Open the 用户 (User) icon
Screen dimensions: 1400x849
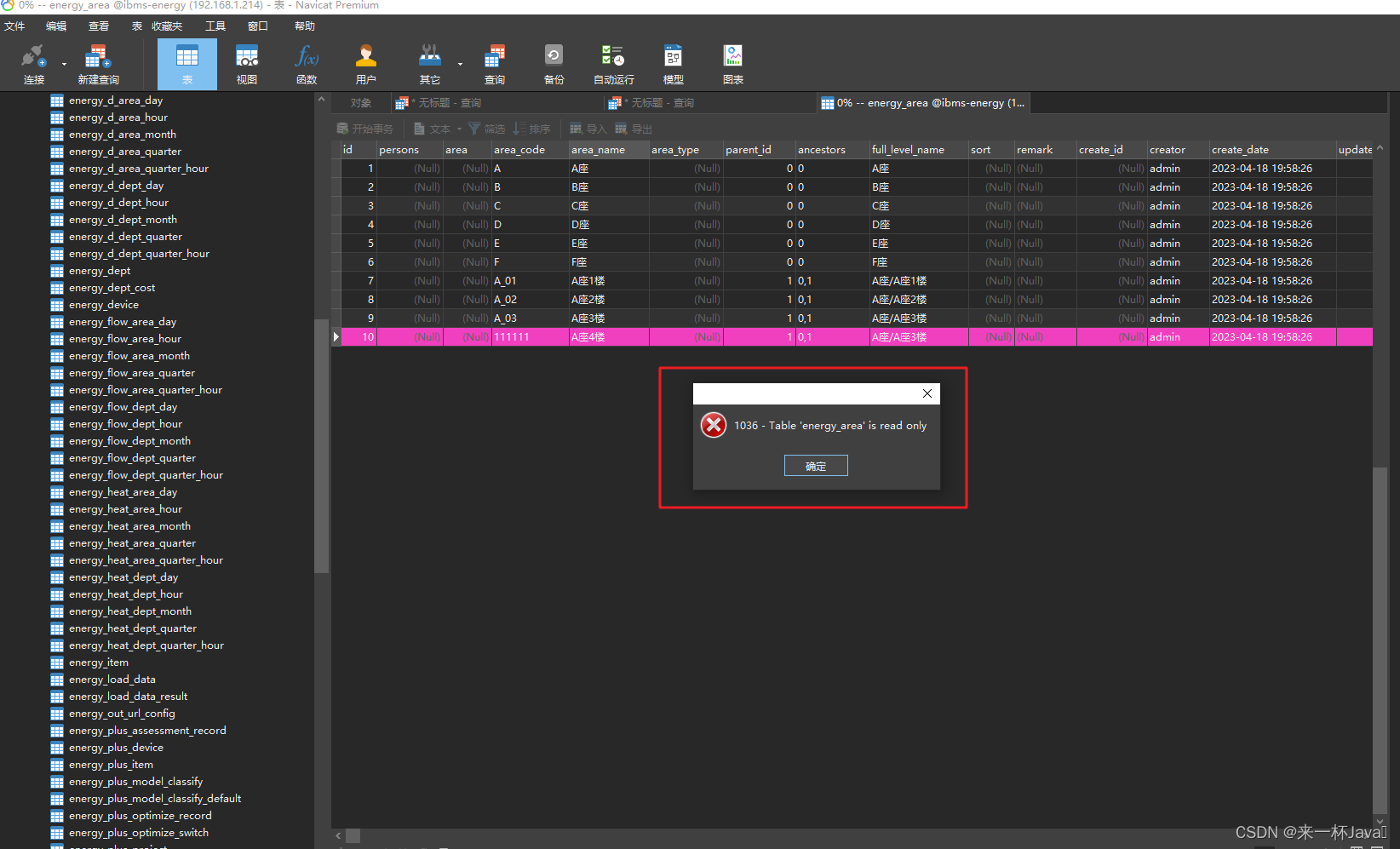[366, 64]
